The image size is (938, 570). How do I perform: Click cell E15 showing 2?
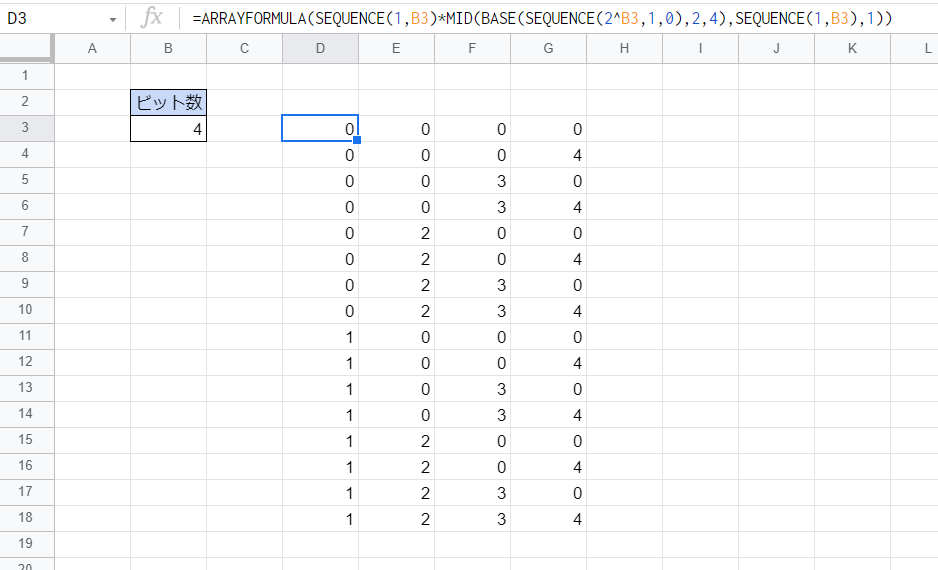(x=396, y=441)
